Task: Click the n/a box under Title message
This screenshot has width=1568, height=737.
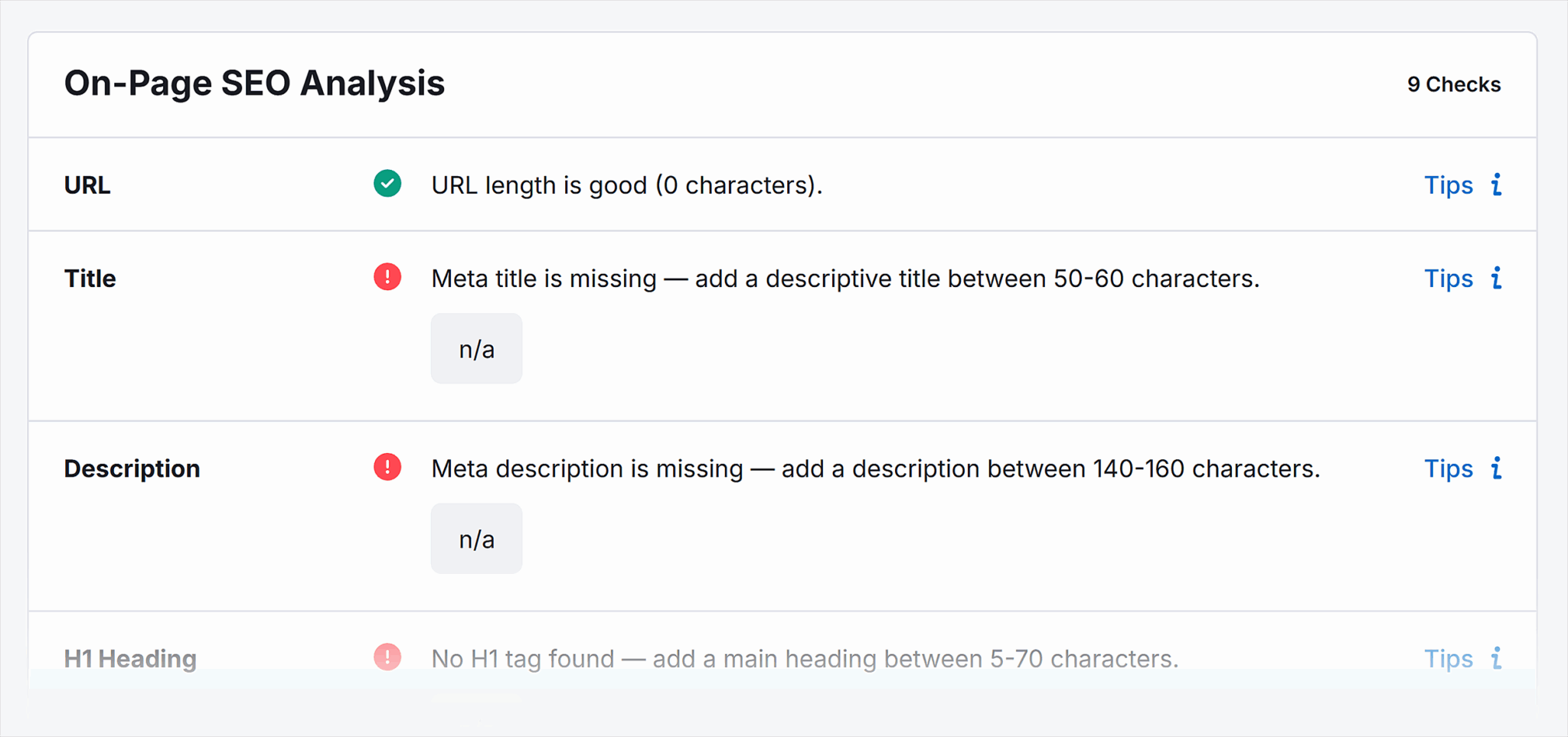Action: tap(476, 349)
